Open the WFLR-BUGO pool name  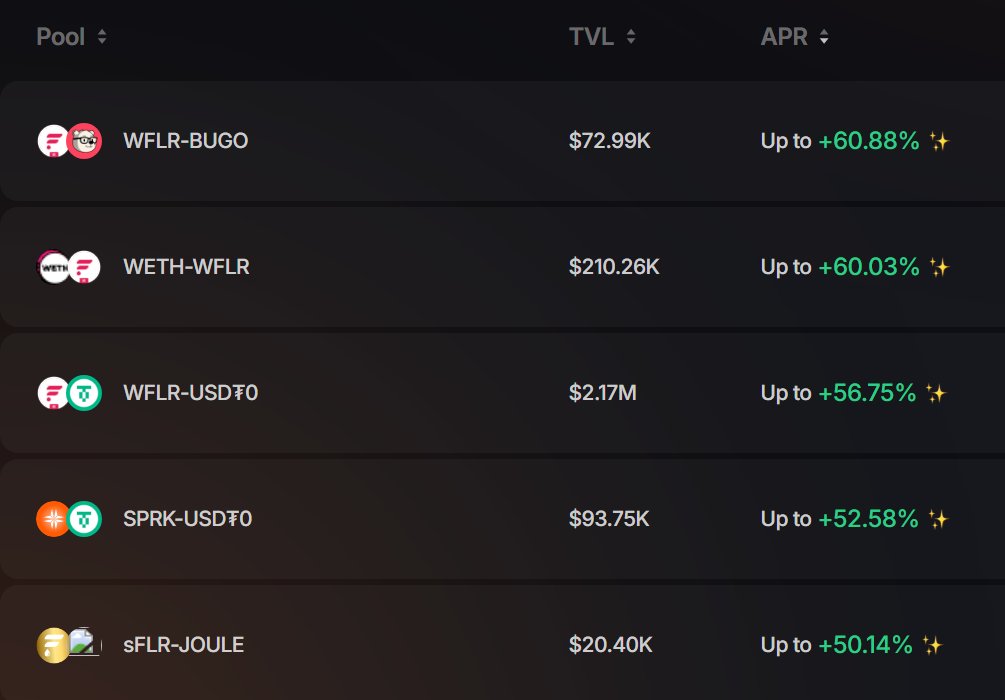coord(185,141)
